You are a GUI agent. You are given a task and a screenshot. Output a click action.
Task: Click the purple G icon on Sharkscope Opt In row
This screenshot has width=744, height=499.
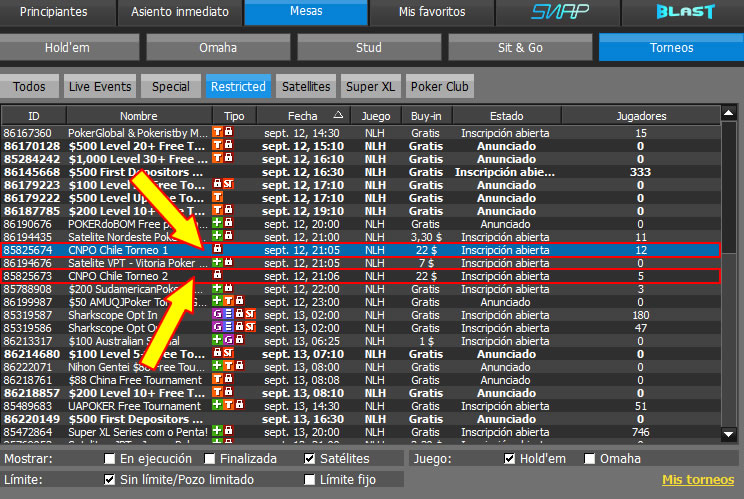click(217, 315)
